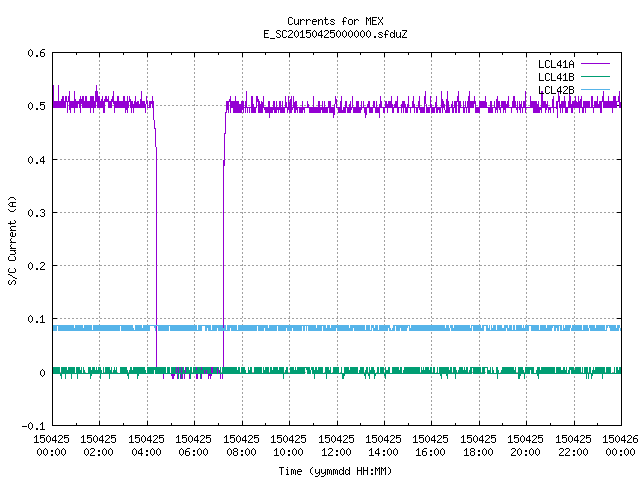Click the 150425 16:00 time tick label
This screenshot has height=480, width=640.
coord(431,445)
